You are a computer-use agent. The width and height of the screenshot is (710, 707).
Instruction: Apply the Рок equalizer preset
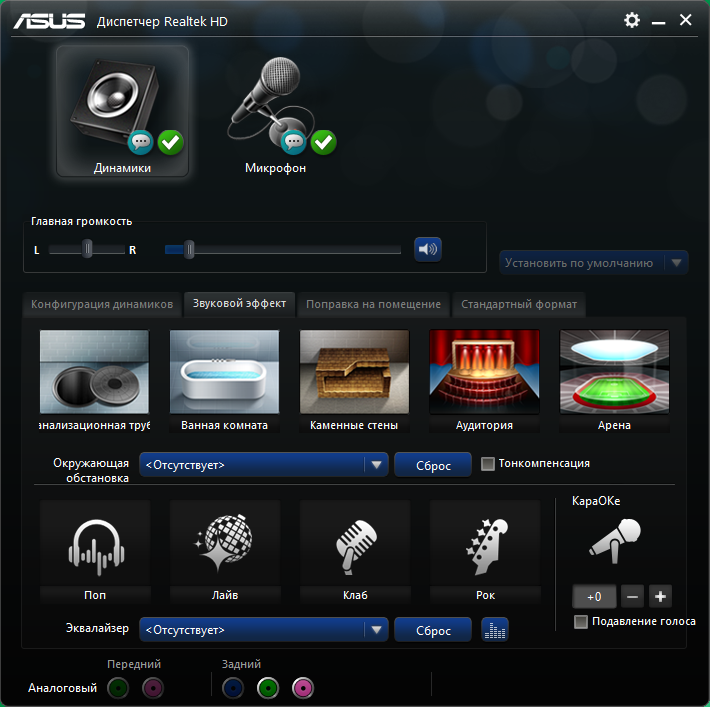[485, 552]
